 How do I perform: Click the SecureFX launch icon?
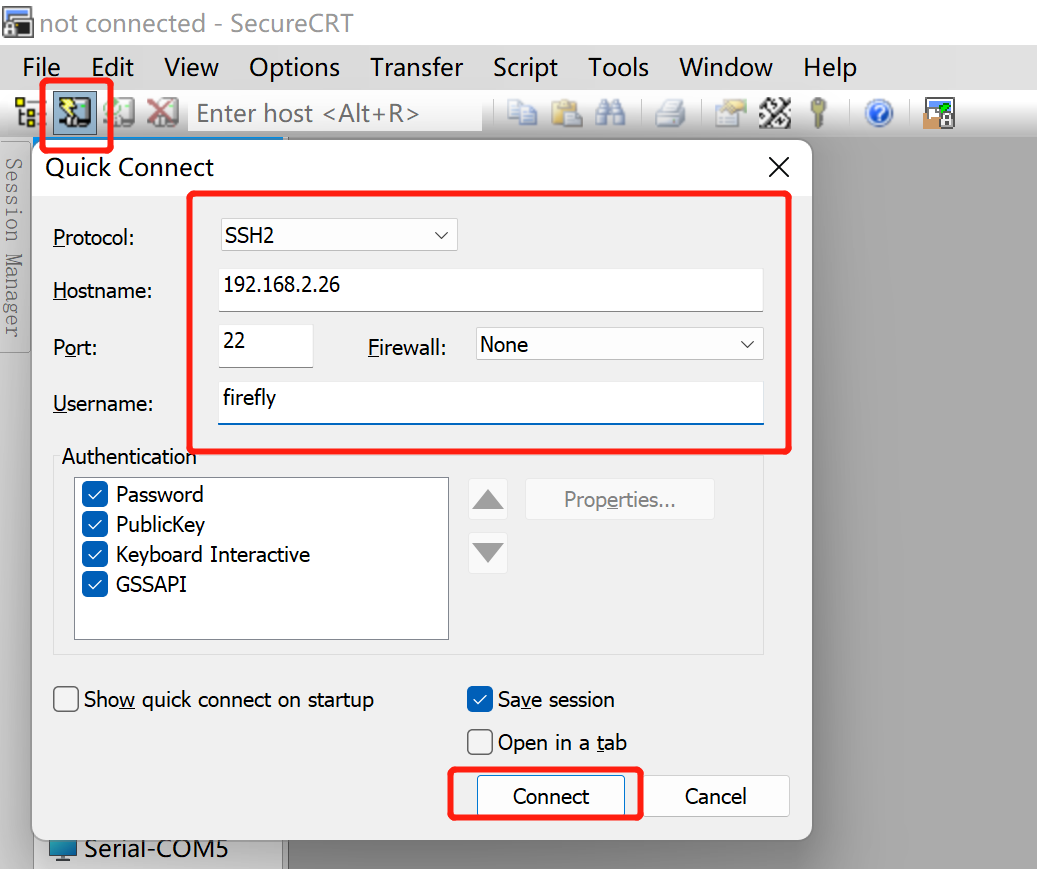(939, 113)
